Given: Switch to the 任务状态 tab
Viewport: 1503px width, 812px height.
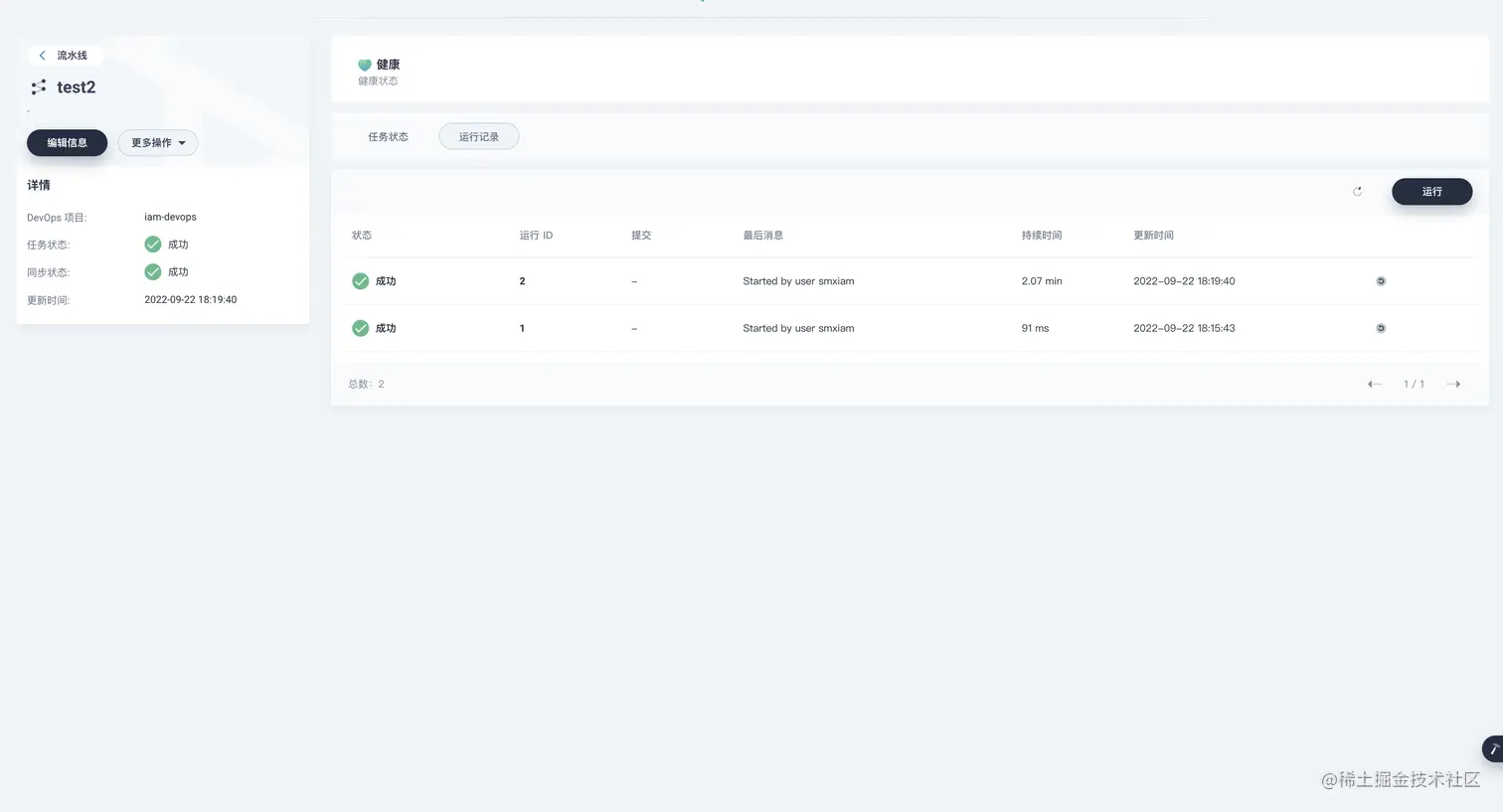Looking at the screenshot, I should click(388, 137).
